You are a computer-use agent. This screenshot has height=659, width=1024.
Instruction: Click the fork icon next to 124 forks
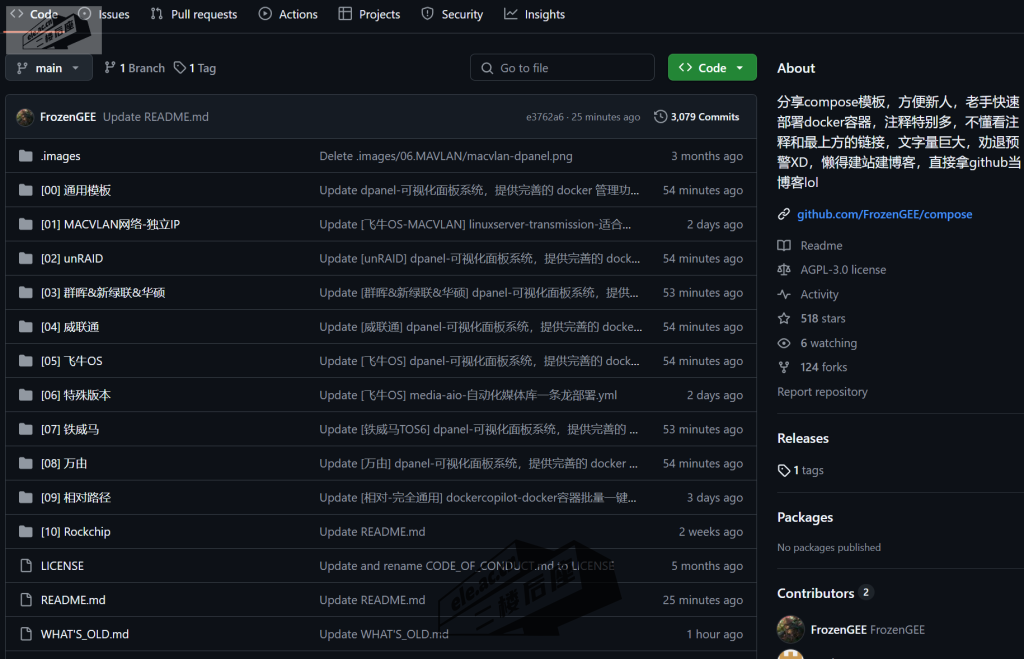784,367
